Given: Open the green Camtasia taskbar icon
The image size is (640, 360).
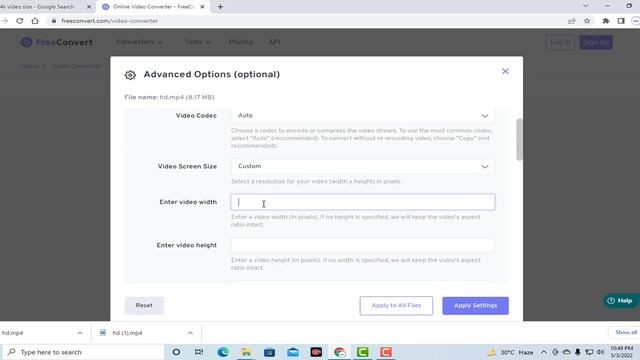Looking at the screenshot, I should click(362, 352).
